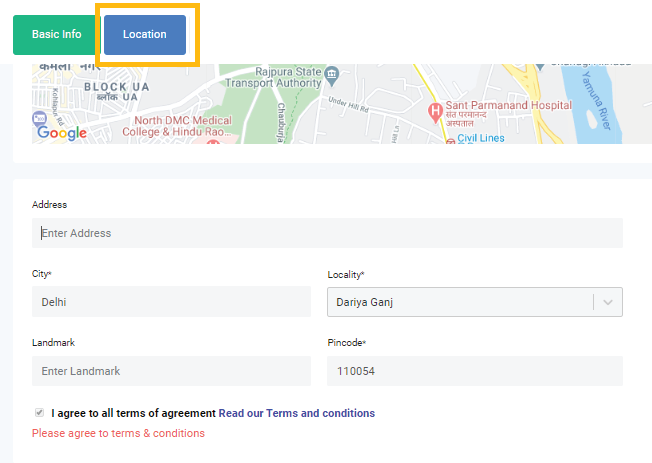Viewport: 652px width, 463px height.
Task: Click Civil Lines metro label on map
Action: [x=481, y=138]
